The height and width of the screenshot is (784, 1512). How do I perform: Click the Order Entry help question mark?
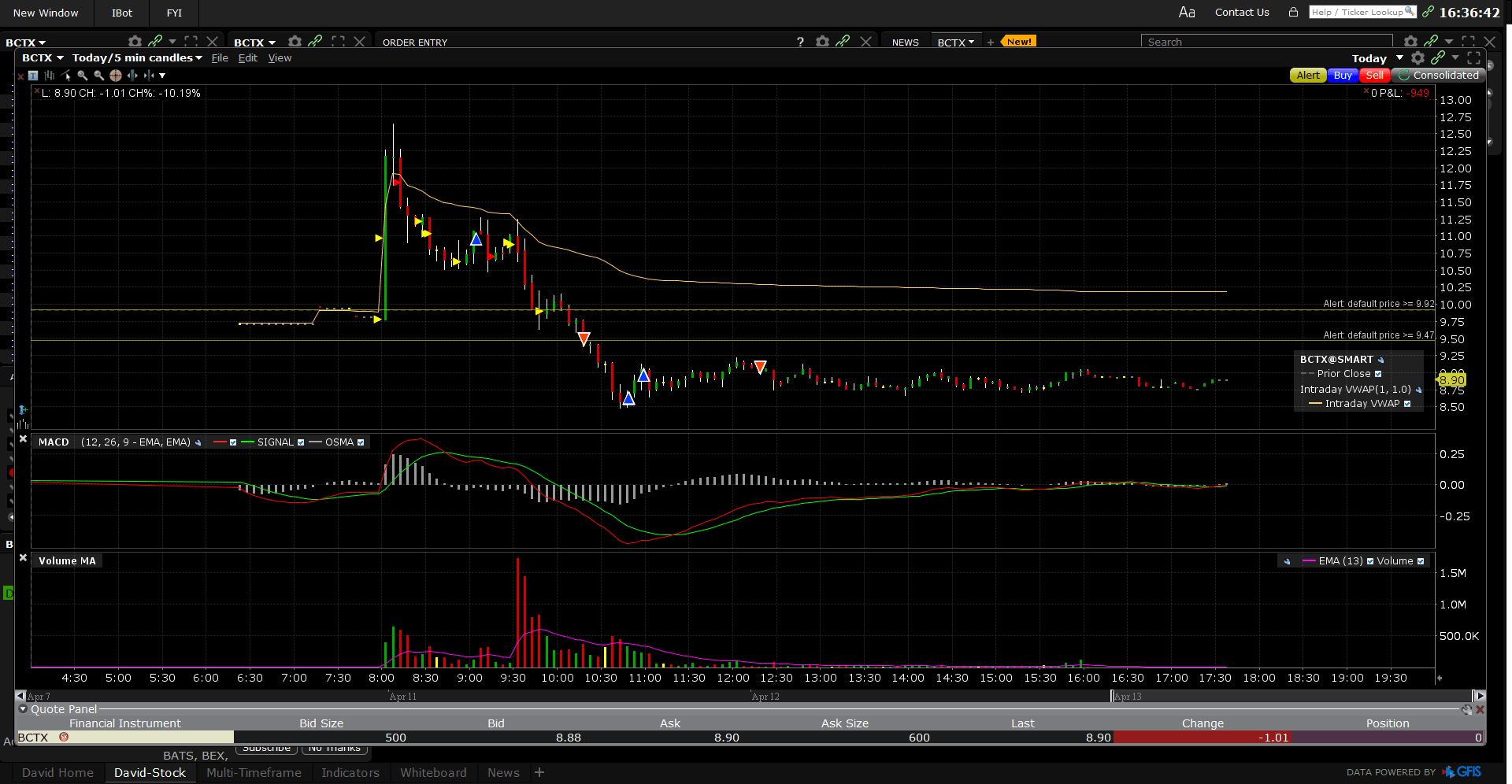pyautogui.click(x=800, y=42)
